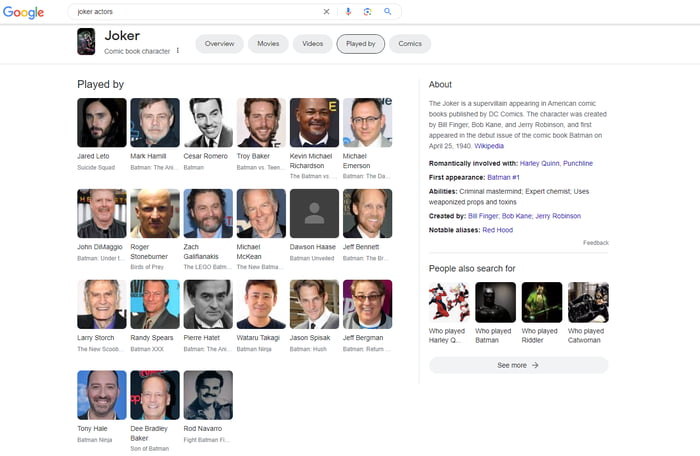Open the Wikipedia link in About
Screen dimensions: 700x456
click(489, 146)
